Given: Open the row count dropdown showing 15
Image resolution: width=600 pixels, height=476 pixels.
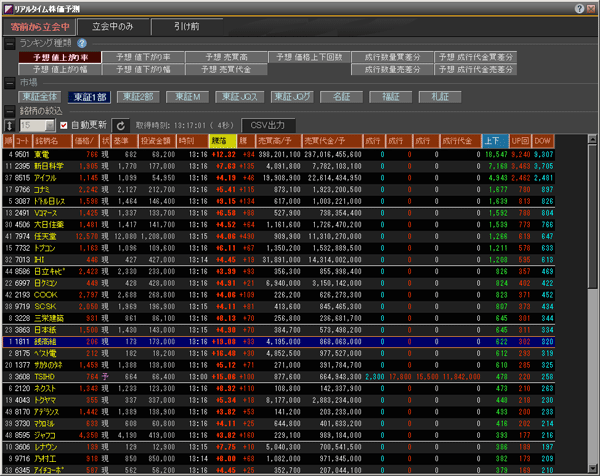Looking at the screenshot, I should click(37, 126).
